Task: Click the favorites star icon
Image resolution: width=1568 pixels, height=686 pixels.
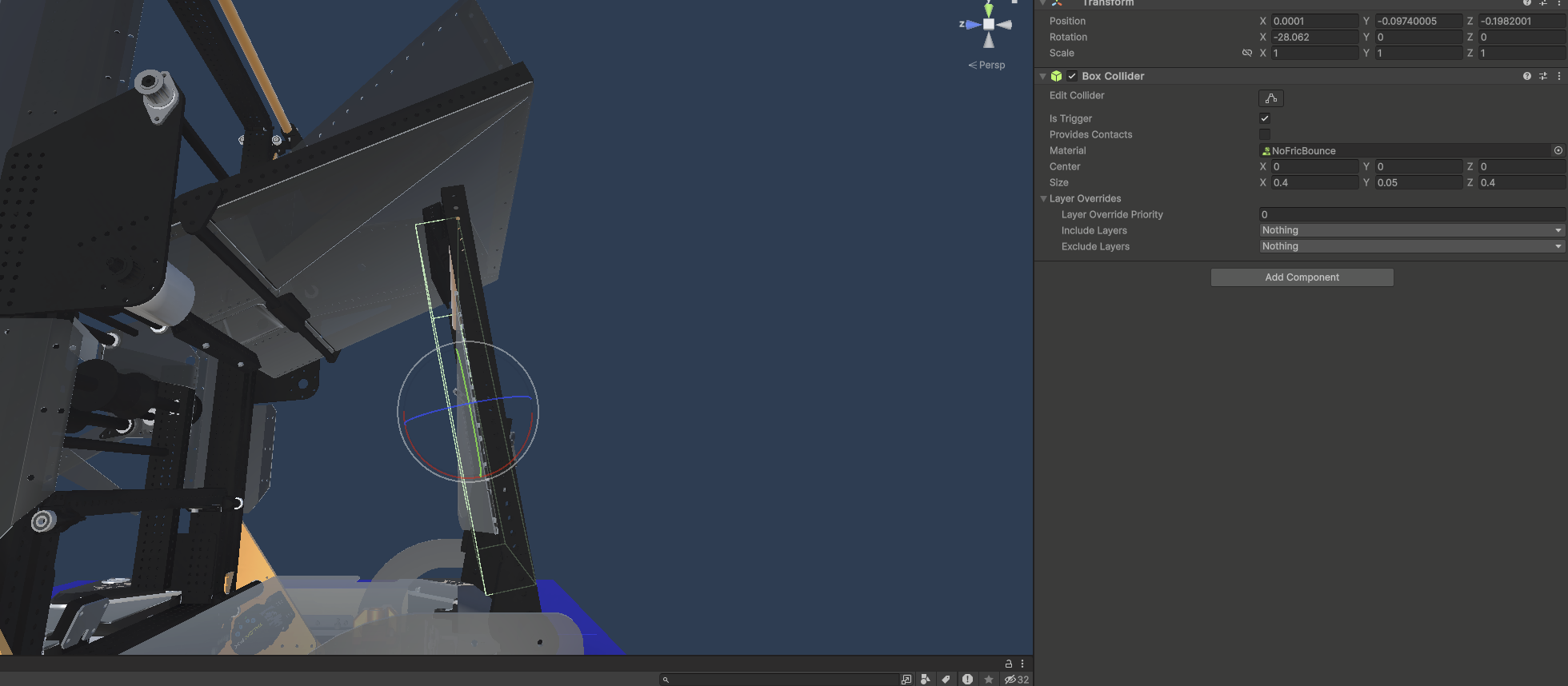Action: coord(989,679)
